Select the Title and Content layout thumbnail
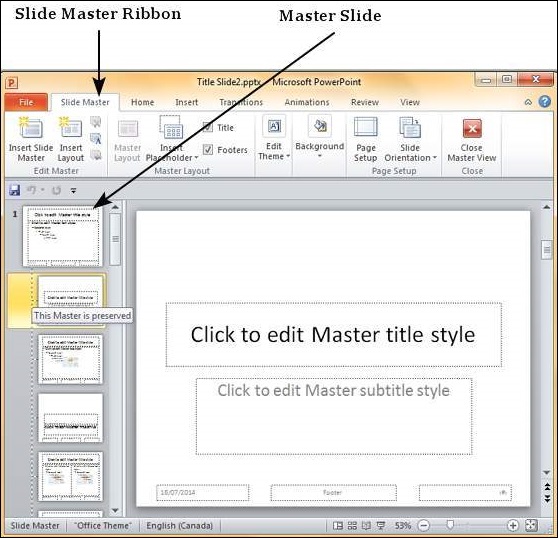Viewport: 558px width, 538px height. (x=70, y=359)
